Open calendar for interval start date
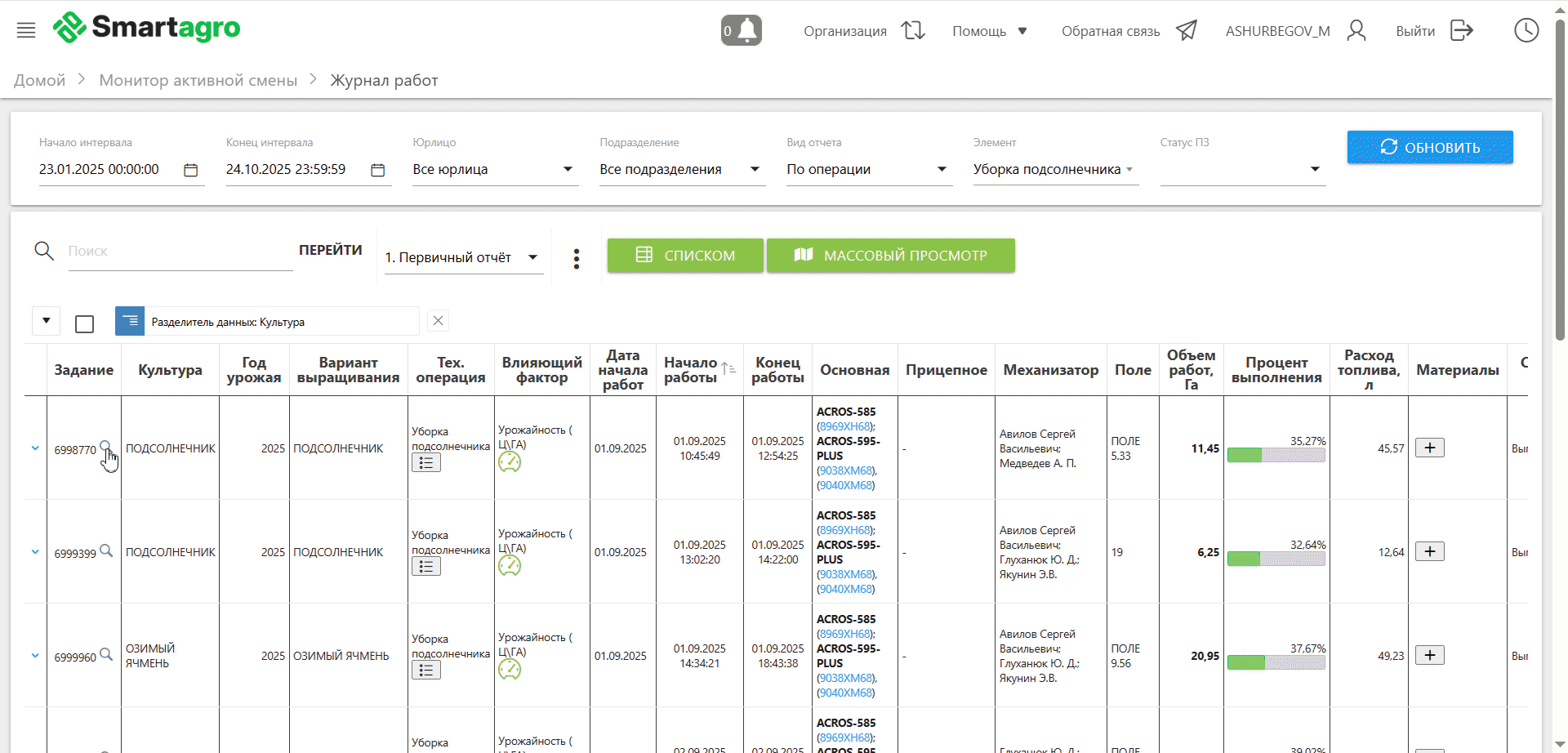This screenshot has height=753, width=1568. pyautogui.click(x=190, y=170)
